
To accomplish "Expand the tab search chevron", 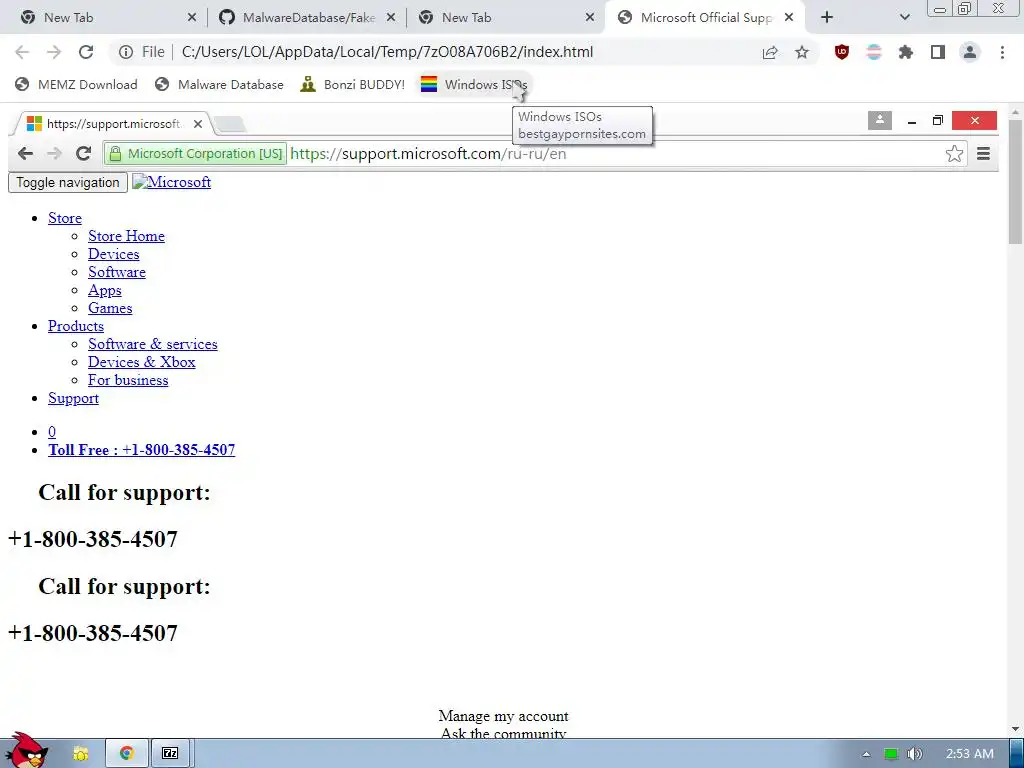I will (904, 18).
